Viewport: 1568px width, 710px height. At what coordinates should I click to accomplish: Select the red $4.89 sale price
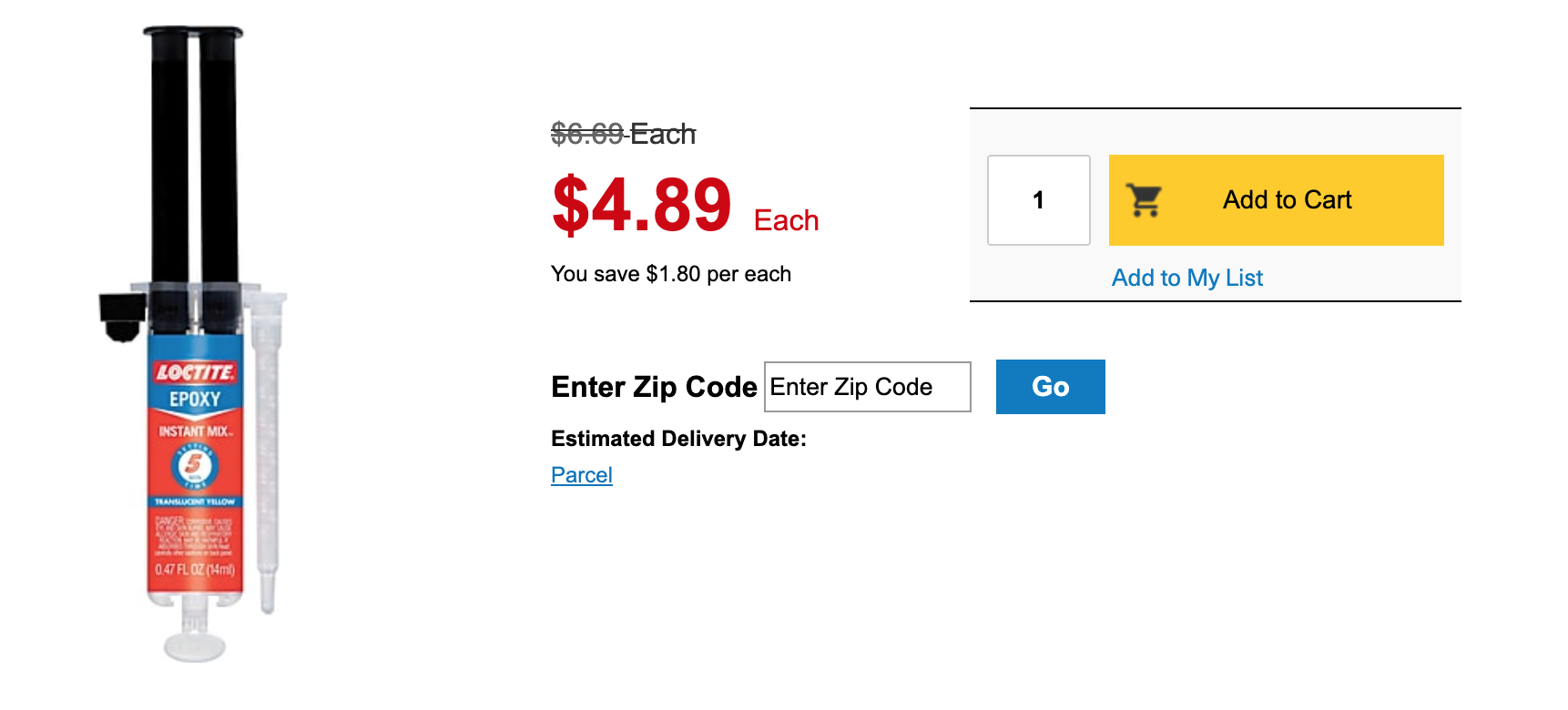tap(642, 206)
